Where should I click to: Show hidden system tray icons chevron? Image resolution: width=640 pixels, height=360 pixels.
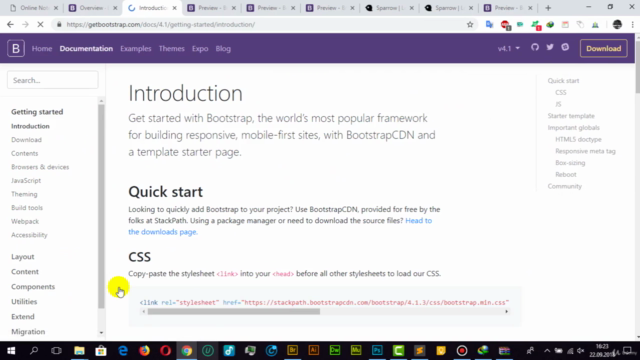pos(547,351)
